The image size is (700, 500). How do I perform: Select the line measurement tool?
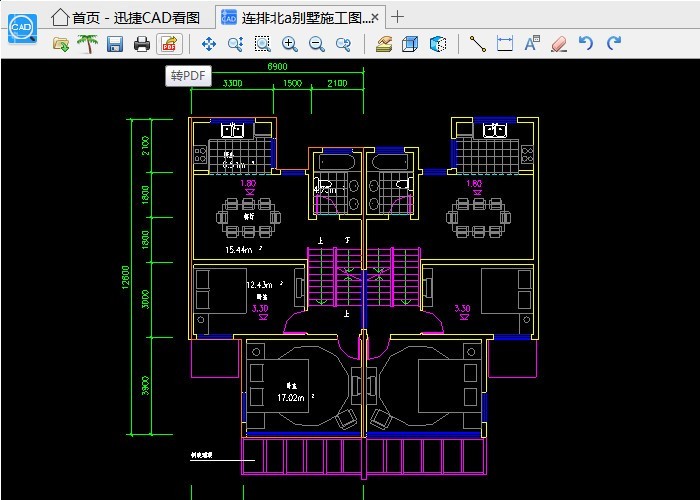pos(478,44)
